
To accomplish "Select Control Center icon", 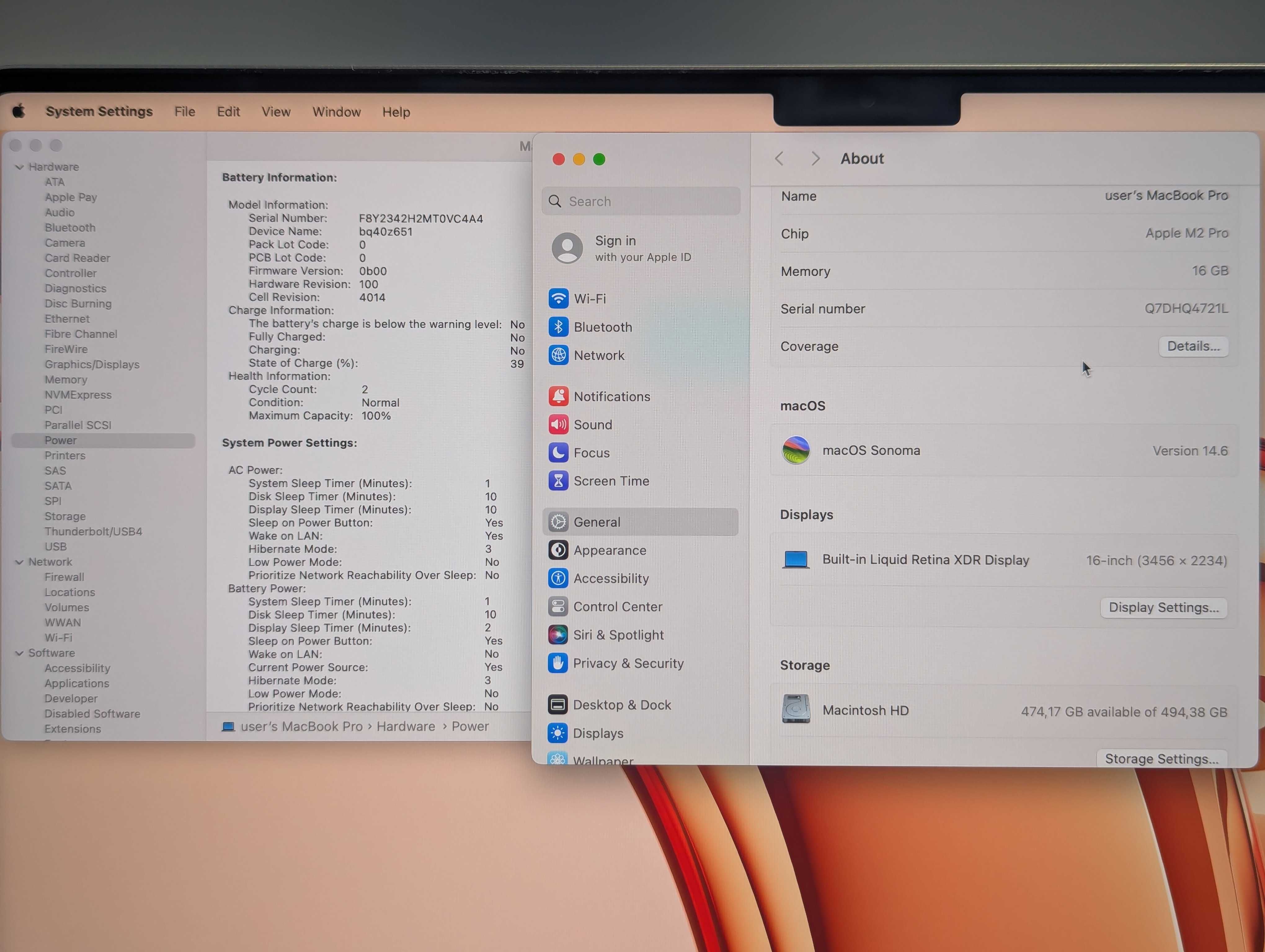I will 558,606.
